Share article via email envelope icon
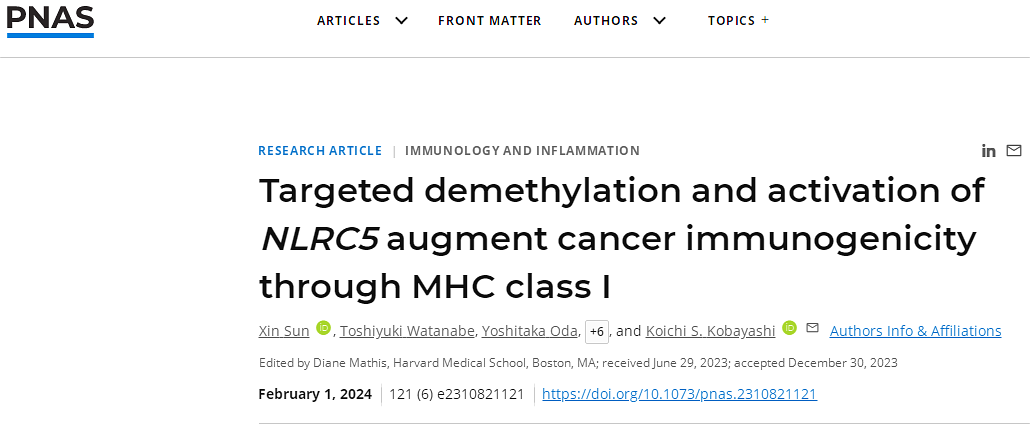 click(1014, 150)
